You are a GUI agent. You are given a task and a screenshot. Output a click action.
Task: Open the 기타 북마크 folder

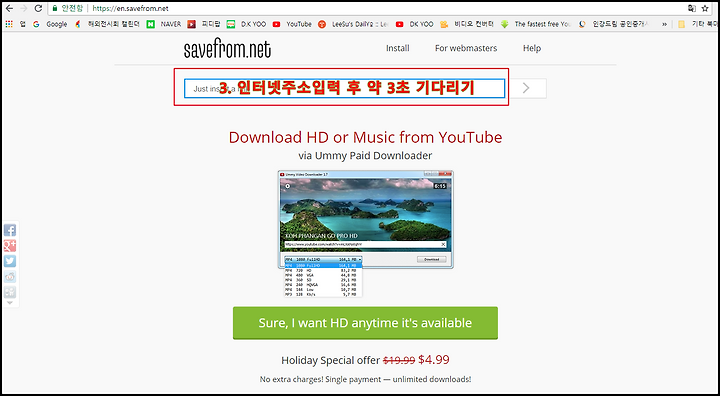[698, 24]
